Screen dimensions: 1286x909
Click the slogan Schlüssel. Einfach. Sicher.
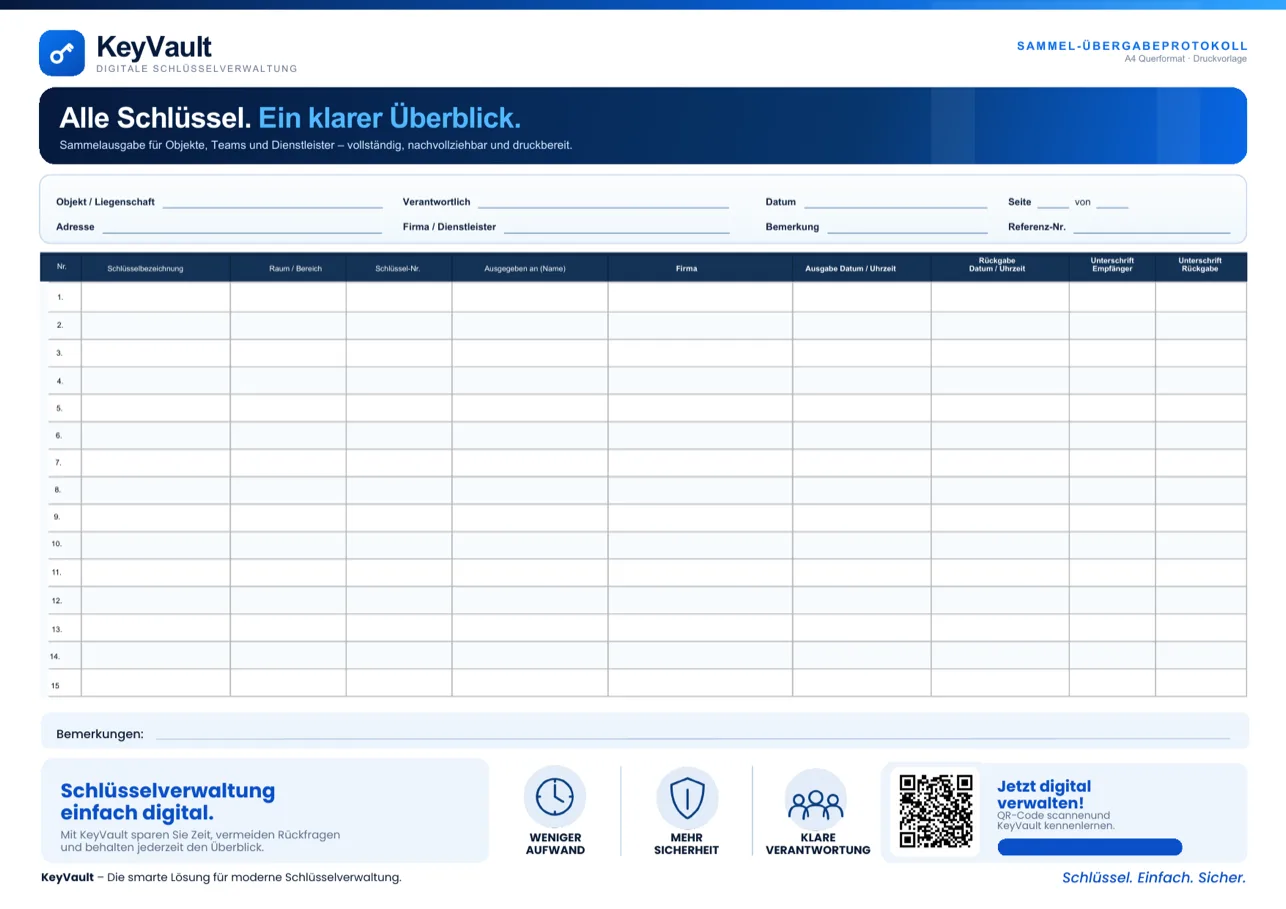click(x=1154, y=877)
